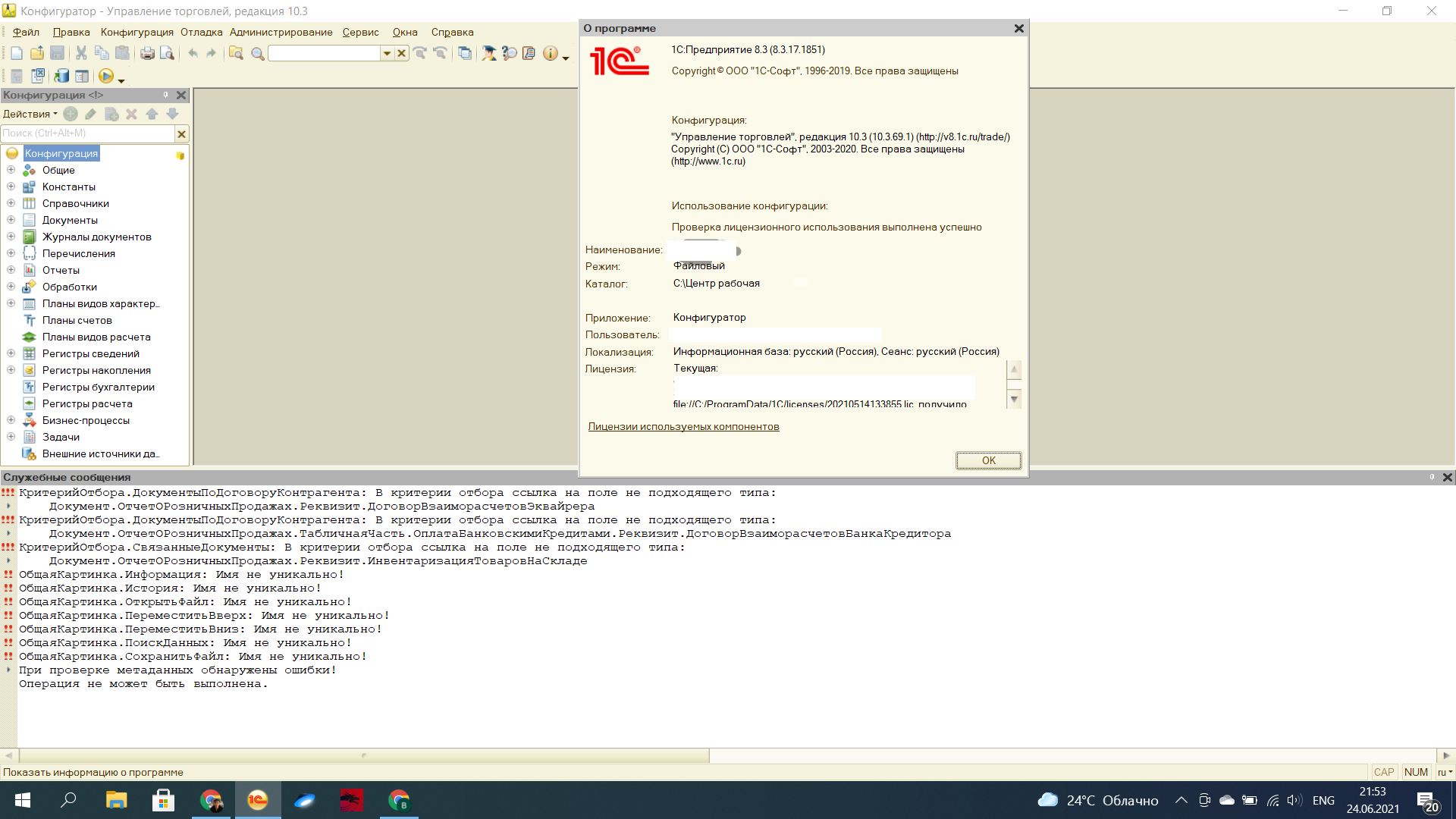Switch to 1C taskbar icon

coord(258,800)
